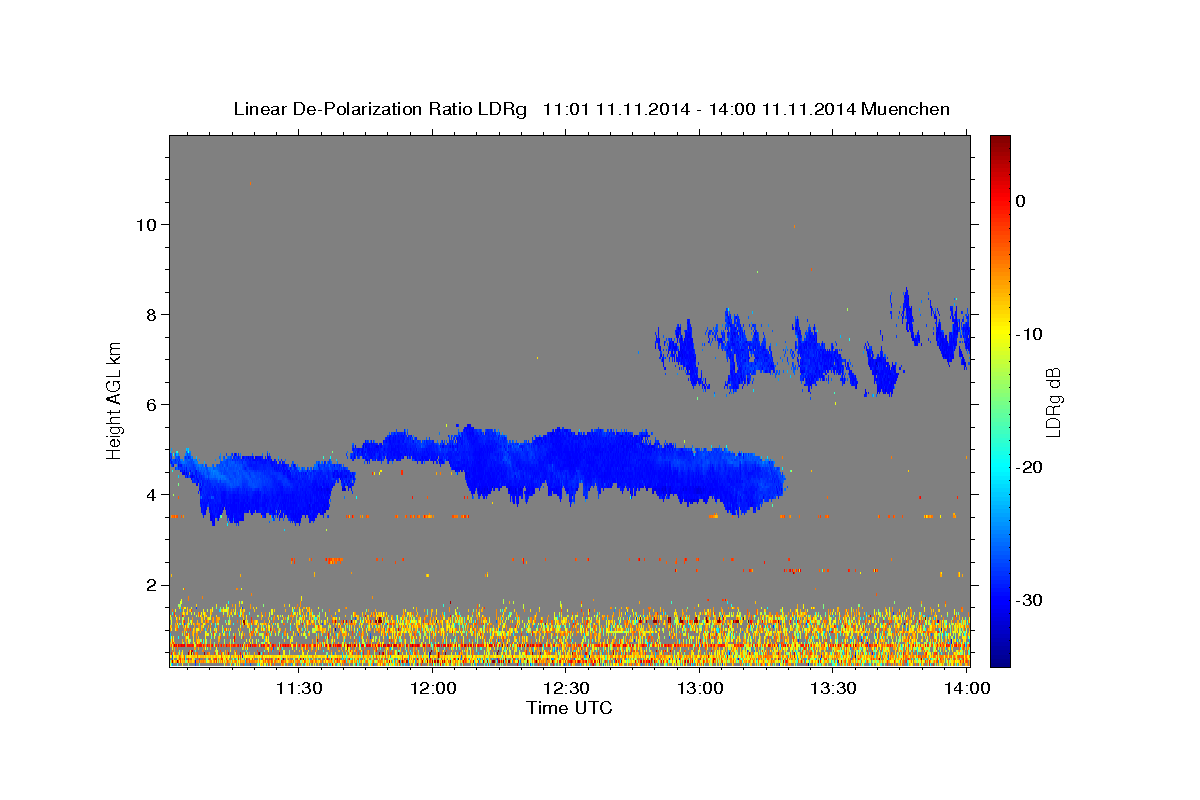Click the colorbar value -20

1030,467
